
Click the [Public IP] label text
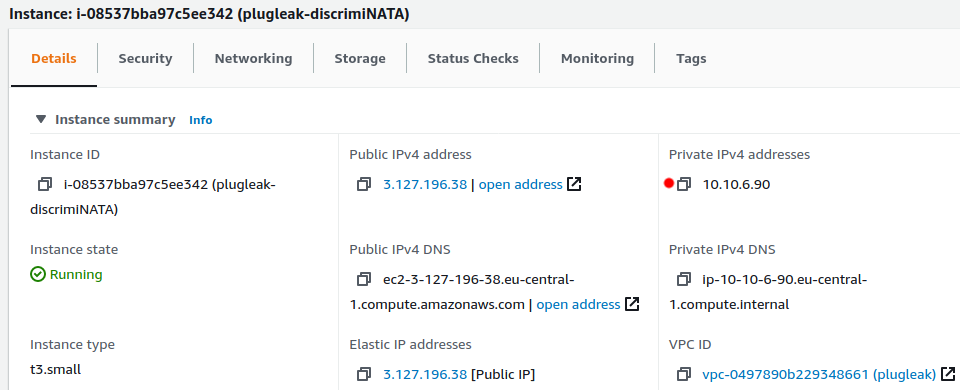coord(503,374)
